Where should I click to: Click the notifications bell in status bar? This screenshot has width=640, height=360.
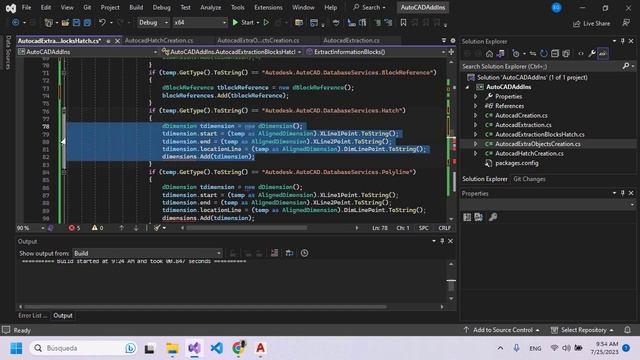tap(628, 329)
